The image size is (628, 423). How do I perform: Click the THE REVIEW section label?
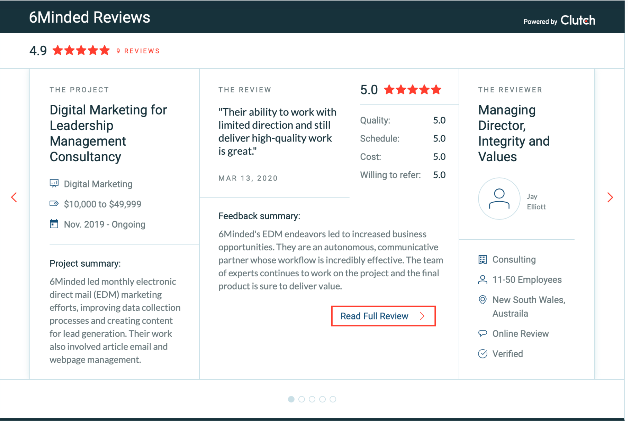click(x=245, y=90)
